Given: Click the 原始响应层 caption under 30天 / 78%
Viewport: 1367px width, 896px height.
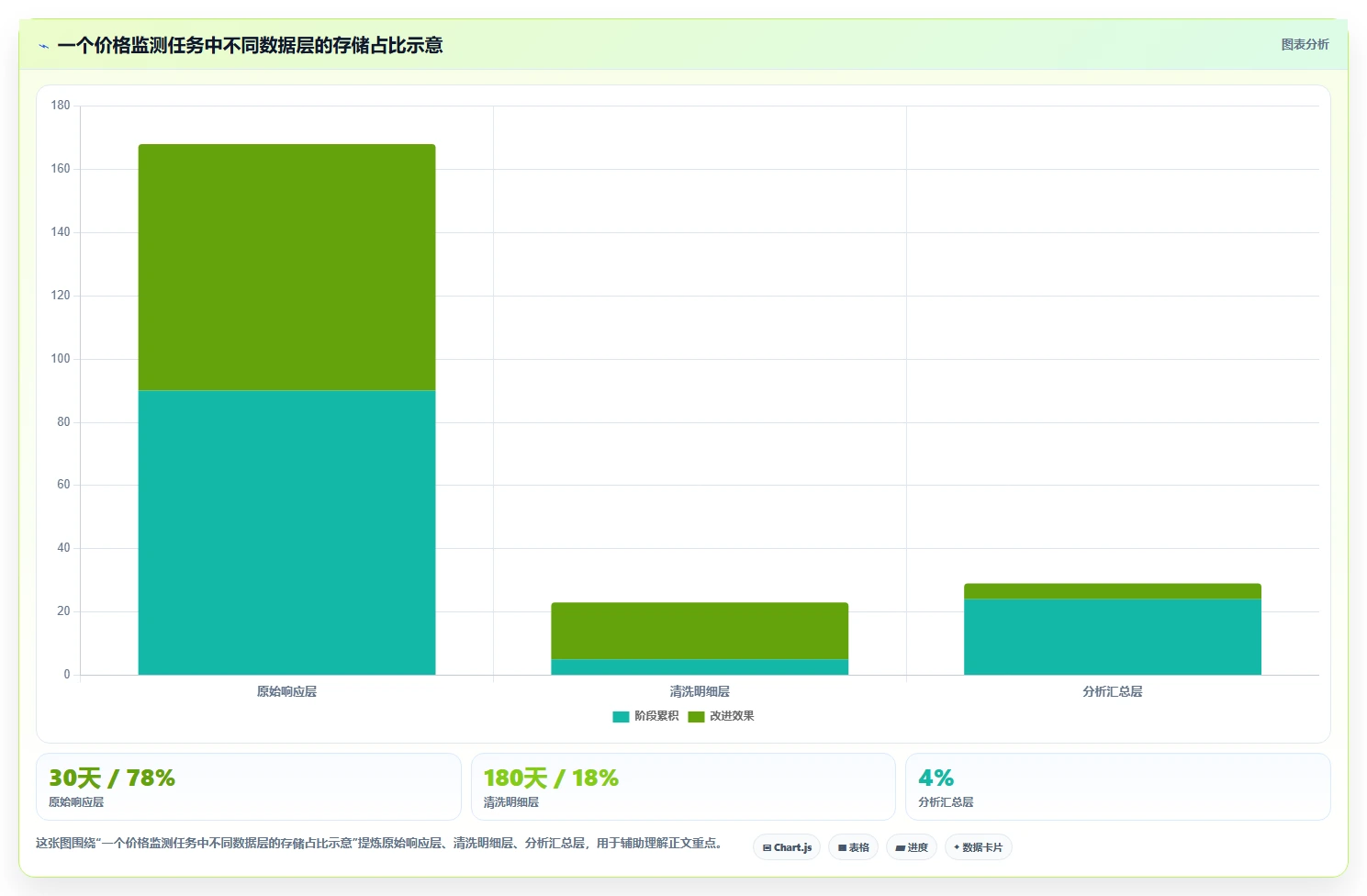Looking at the screenshot, I should (76, 802).
